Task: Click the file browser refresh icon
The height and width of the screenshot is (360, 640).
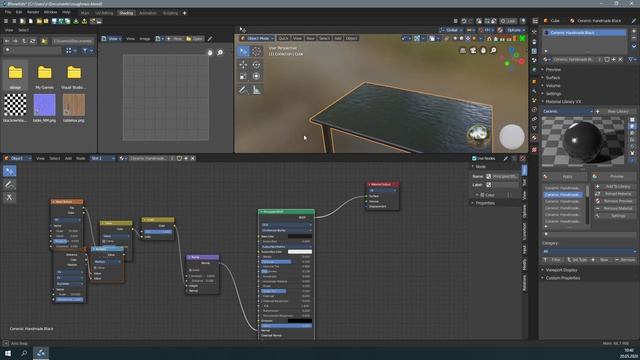Action: pyautogui.click(x=32, y=41)
